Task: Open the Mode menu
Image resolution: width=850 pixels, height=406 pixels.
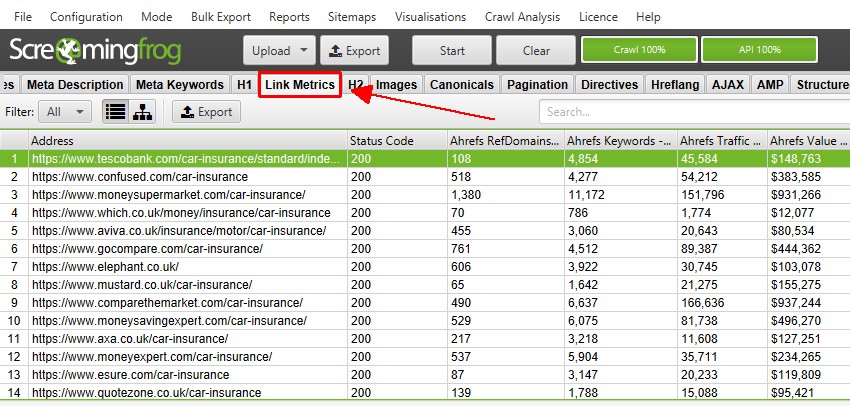Action: [x=157, y=17]
